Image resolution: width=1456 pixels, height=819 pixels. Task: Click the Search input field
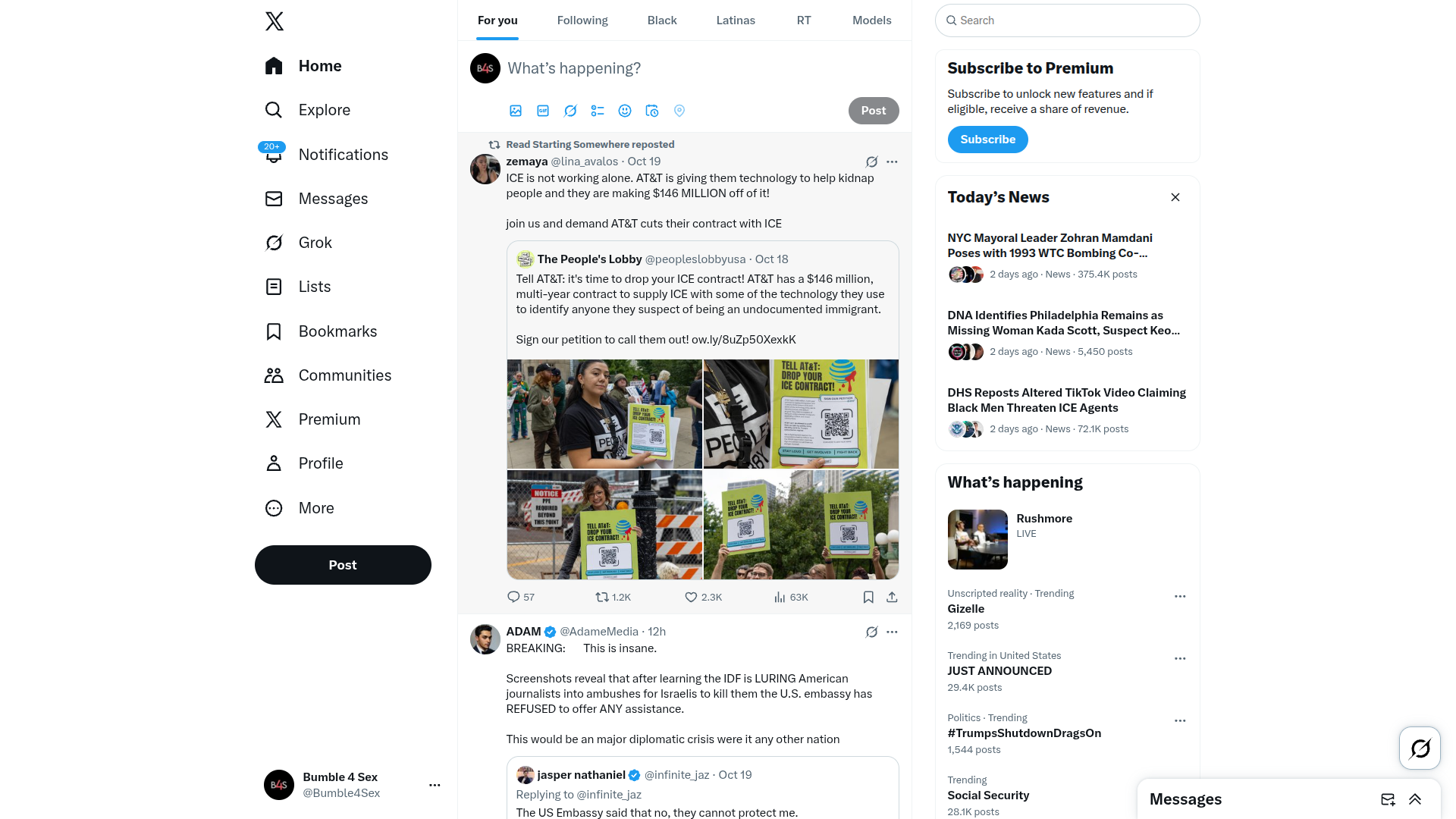(1067, 20)
